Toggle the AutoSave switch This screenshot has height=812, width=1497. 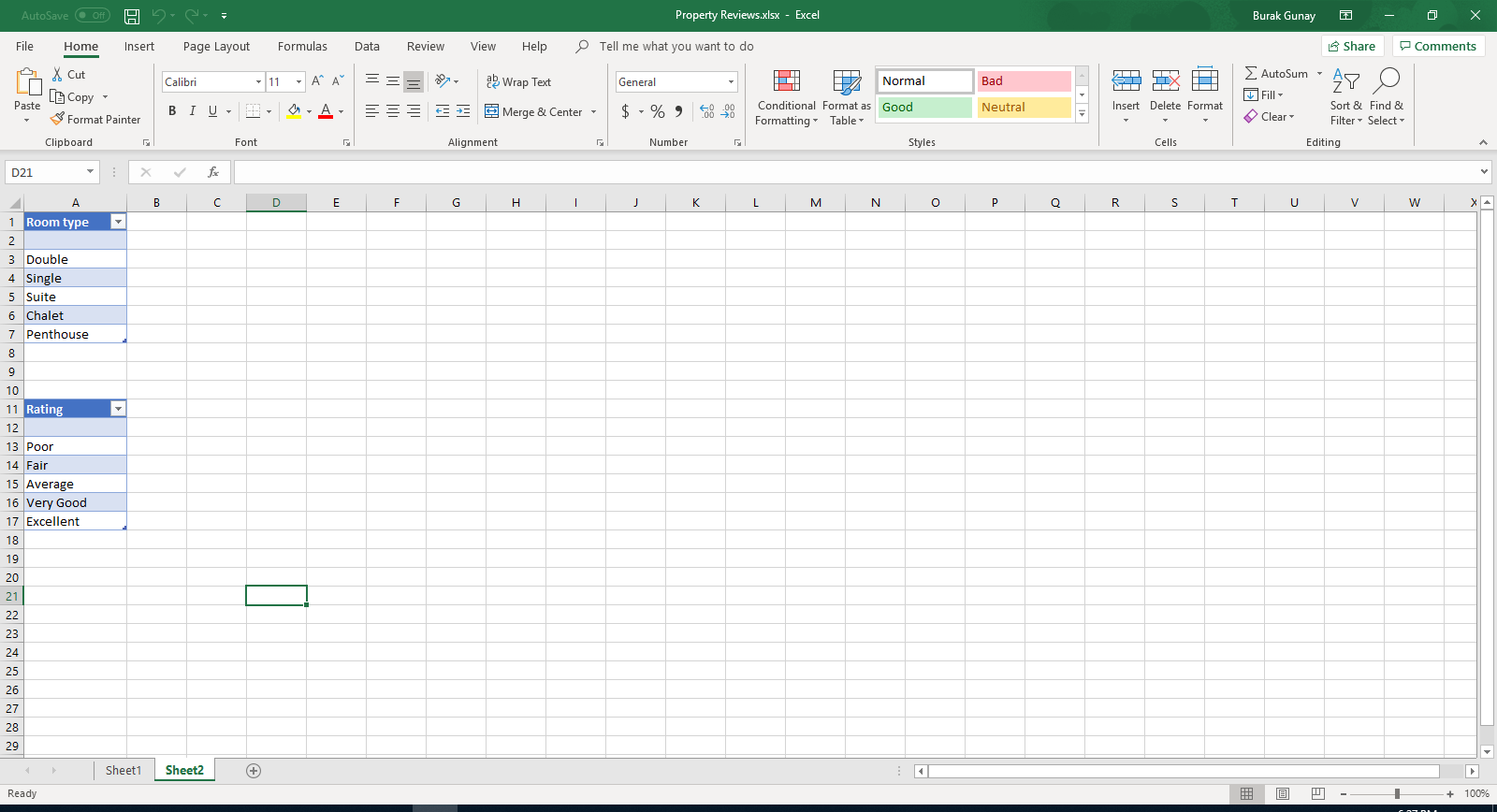tap(92, 15)
